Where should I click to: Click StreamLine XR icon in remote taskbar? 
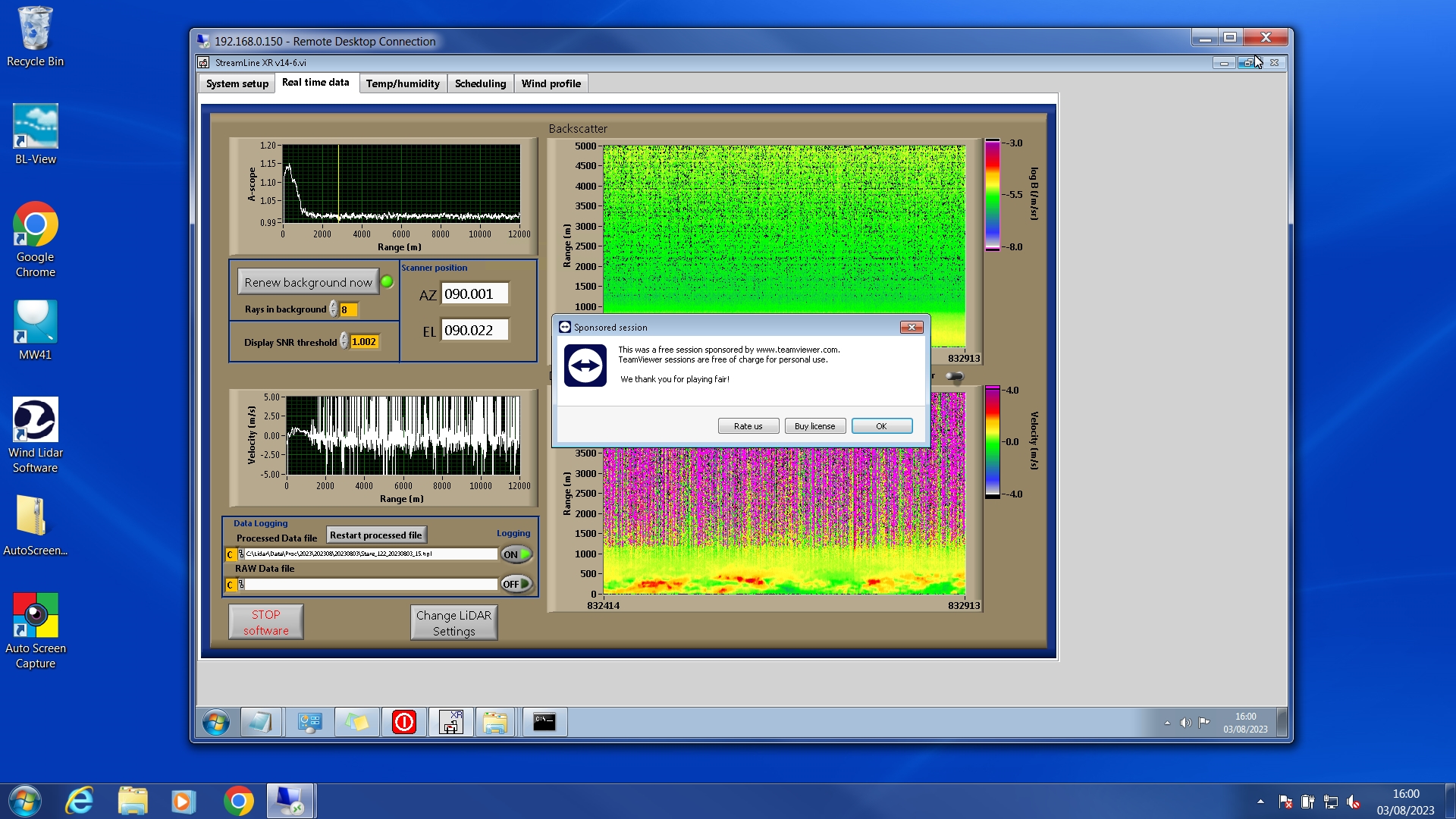tap(451, 722)
